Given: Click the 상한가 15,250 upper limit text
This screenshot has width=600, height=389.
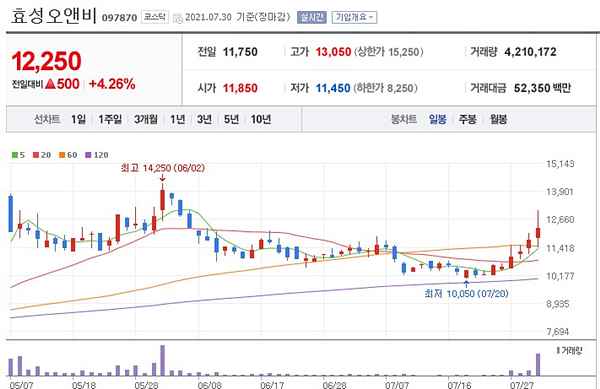Looking at the screenshot, I should point(389,52).
